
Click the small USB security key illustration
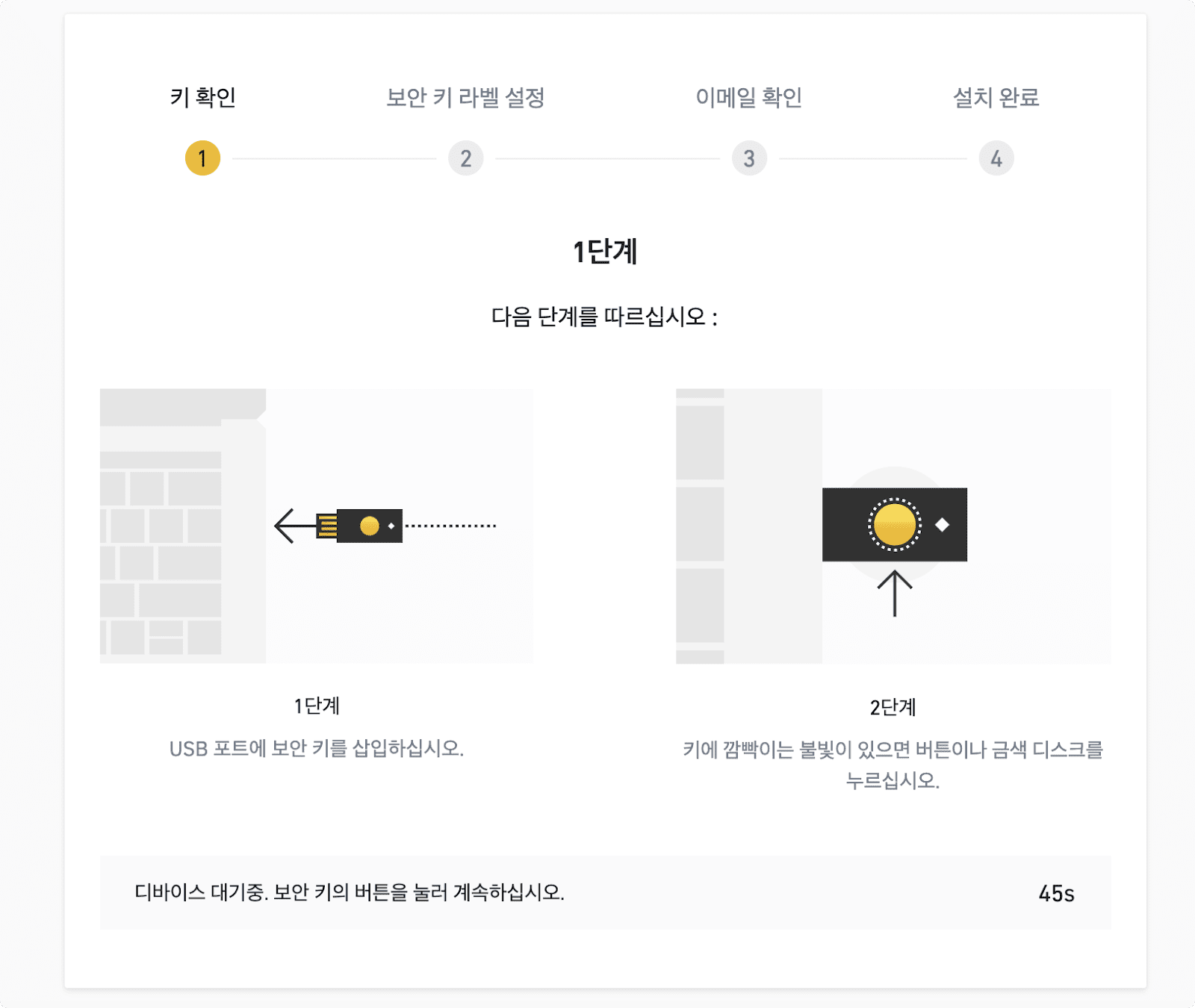[x=359, y=526]
